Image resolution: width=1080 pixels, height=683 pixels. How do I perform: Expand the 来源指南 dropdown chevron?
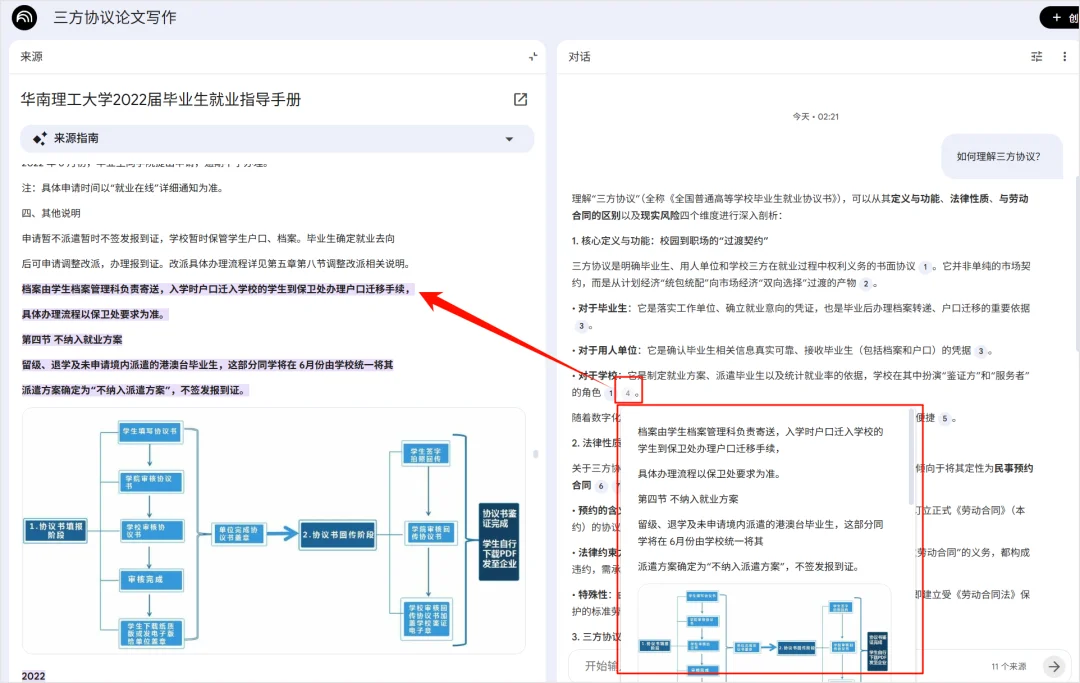point(510,138)
